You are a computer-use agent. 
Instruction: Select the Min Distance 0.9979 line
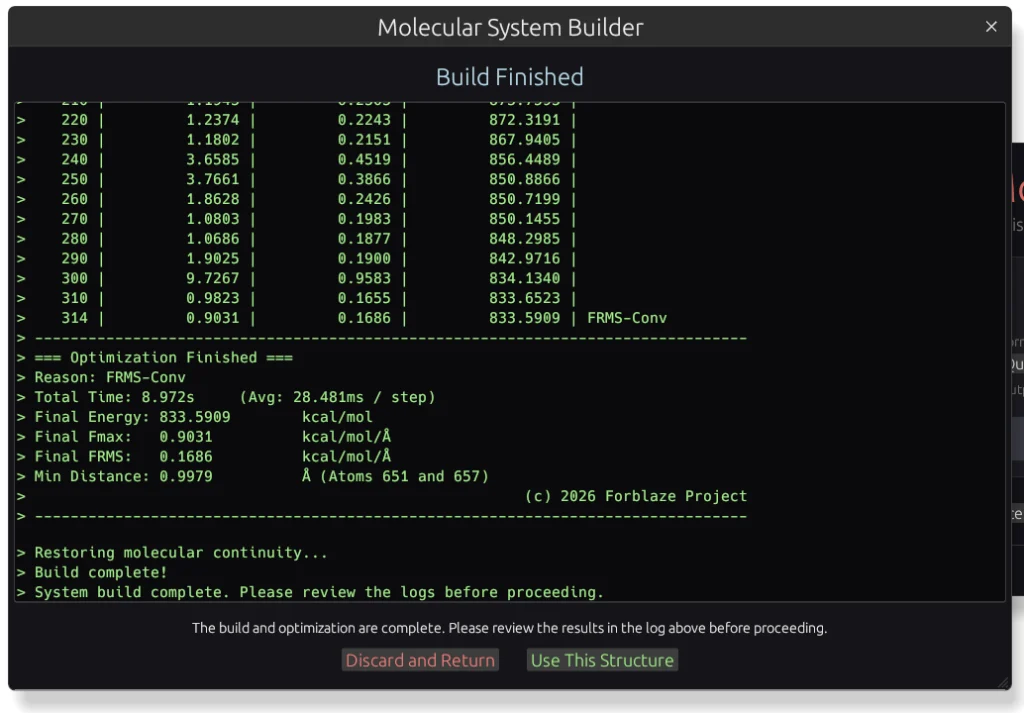[x=261, y=477]
